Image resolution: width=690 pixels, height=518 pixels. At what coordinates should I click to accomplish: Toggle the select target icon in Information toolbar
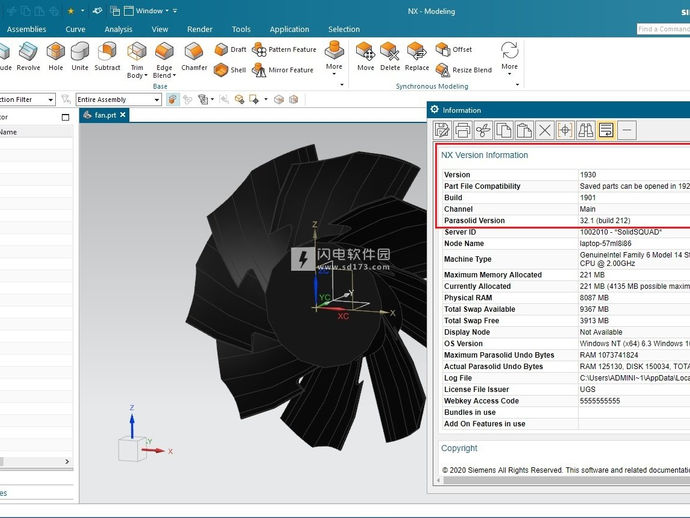point(565,130)
